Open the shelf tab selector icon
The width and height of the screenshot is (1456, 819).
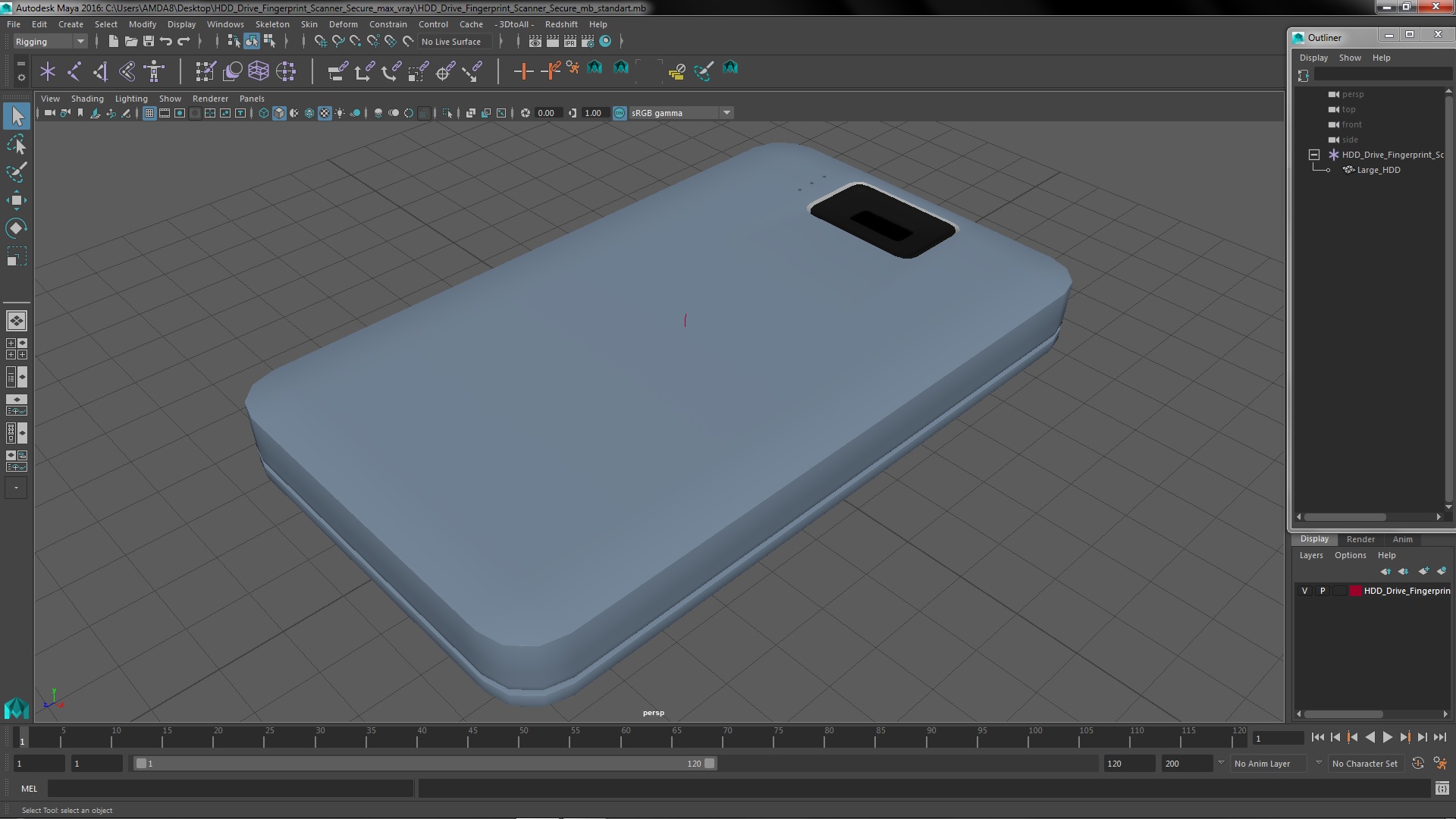(21, 63)
